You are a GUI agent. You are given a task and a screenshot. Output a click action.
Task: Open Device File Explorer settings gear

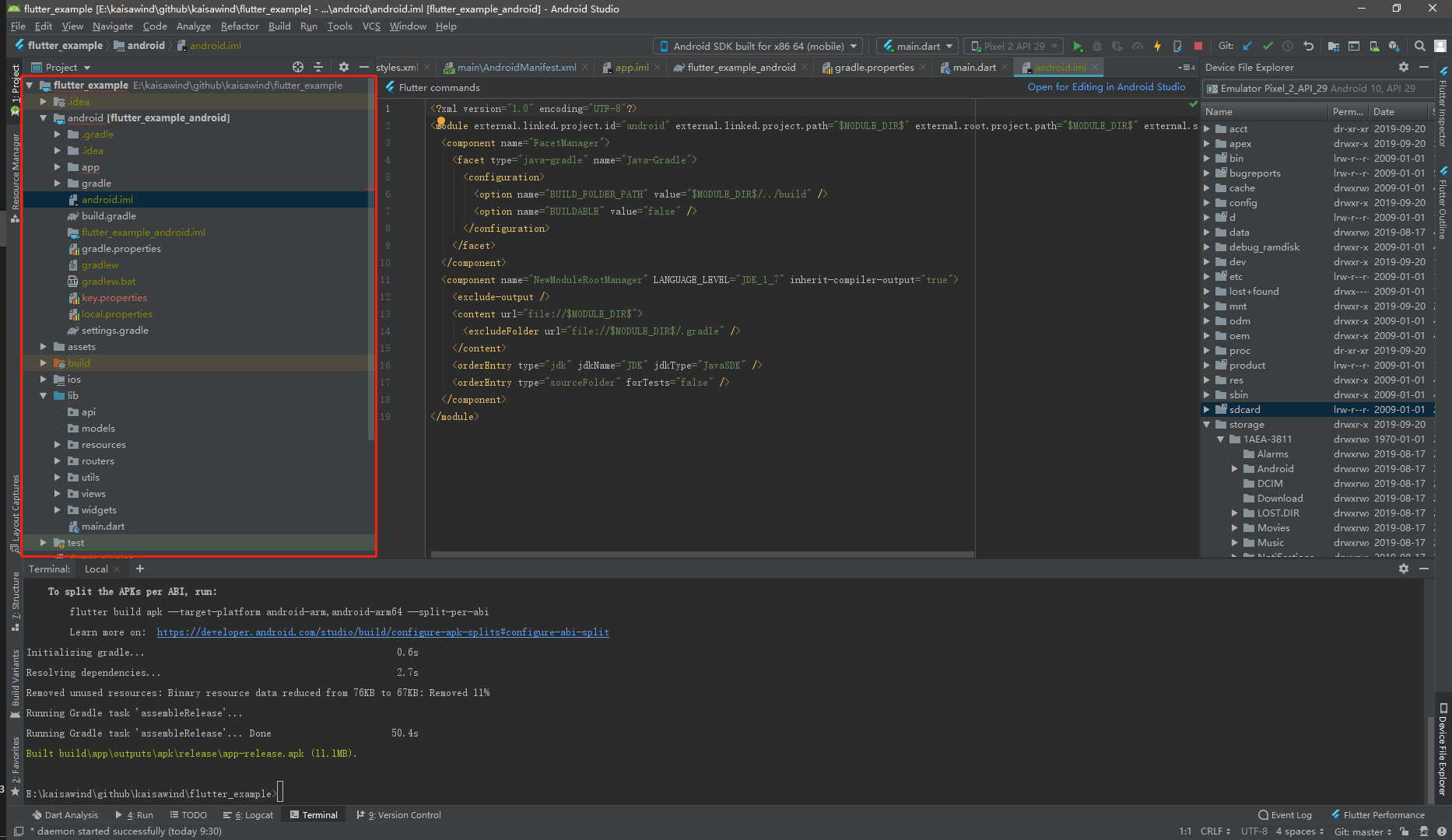(x=1404, y=67)
